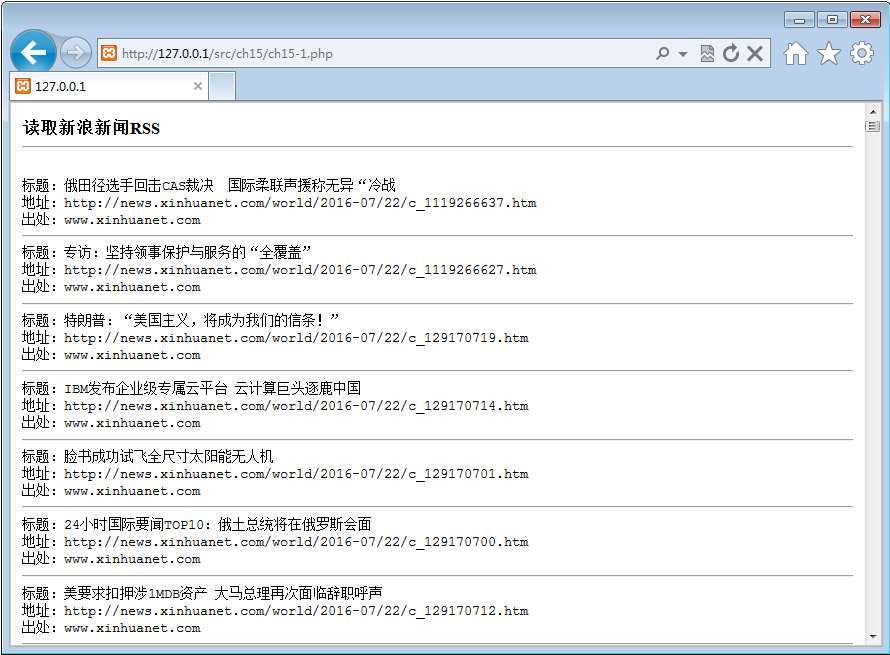This screenshot has height=655, width=890.
Task: Close the 127.0.0.1 tab
Action: 198,86
